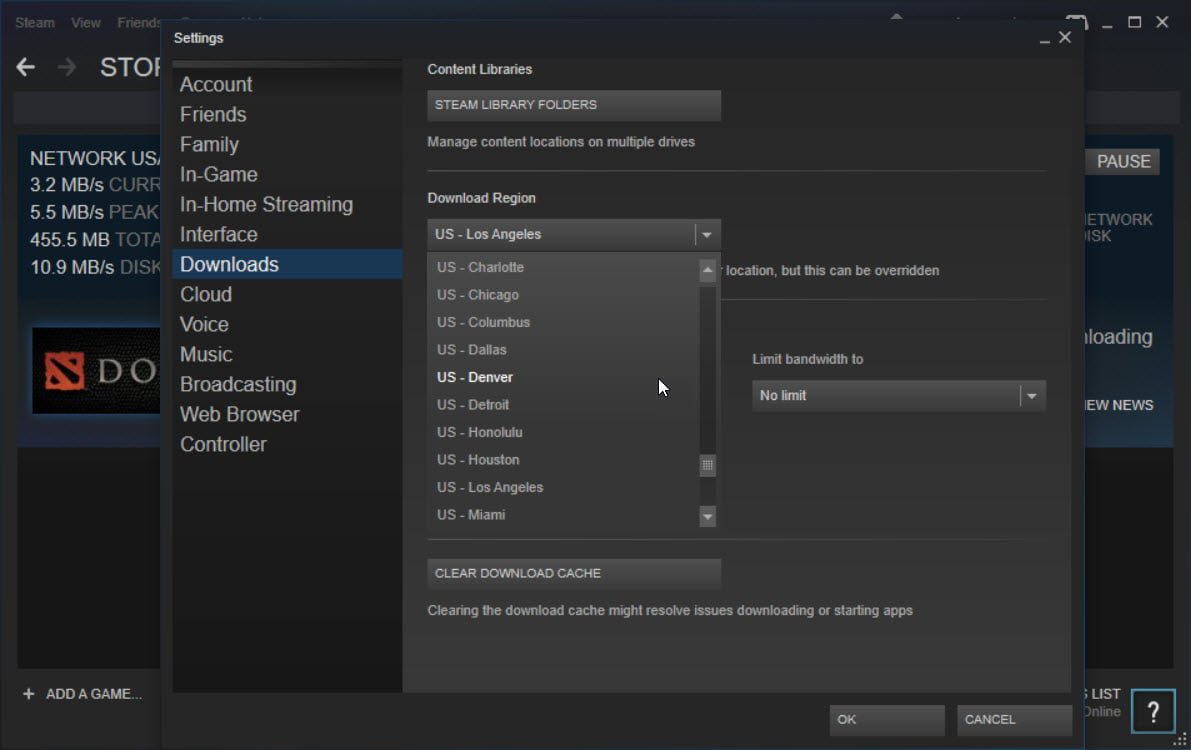Image resolution: width=1191 pixels, height=750 pixels.
Task: Choose US - Dallas region
Action: coord(563,350)
